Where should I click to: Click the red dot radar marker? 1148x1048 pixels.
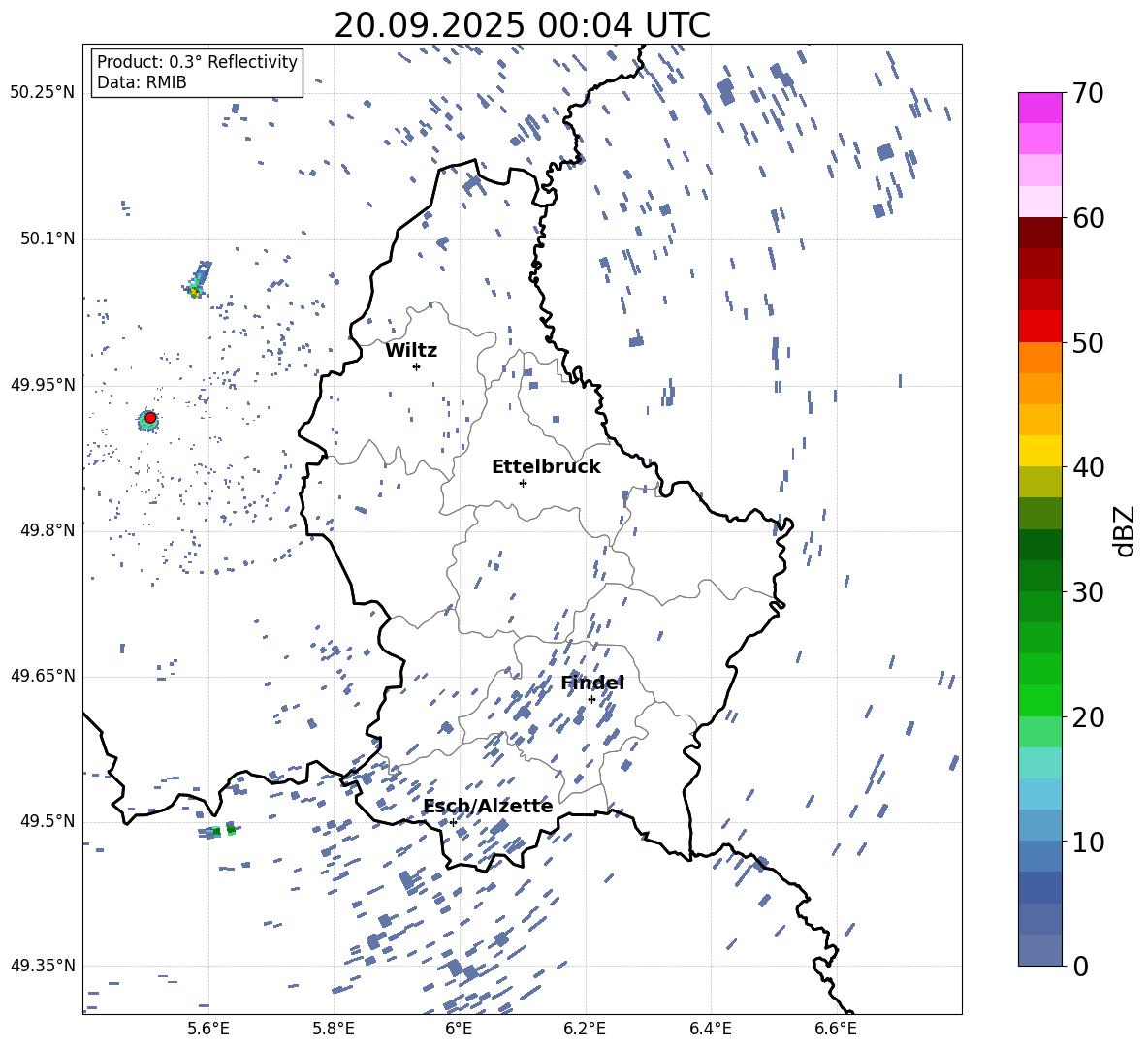pos(150,418)
